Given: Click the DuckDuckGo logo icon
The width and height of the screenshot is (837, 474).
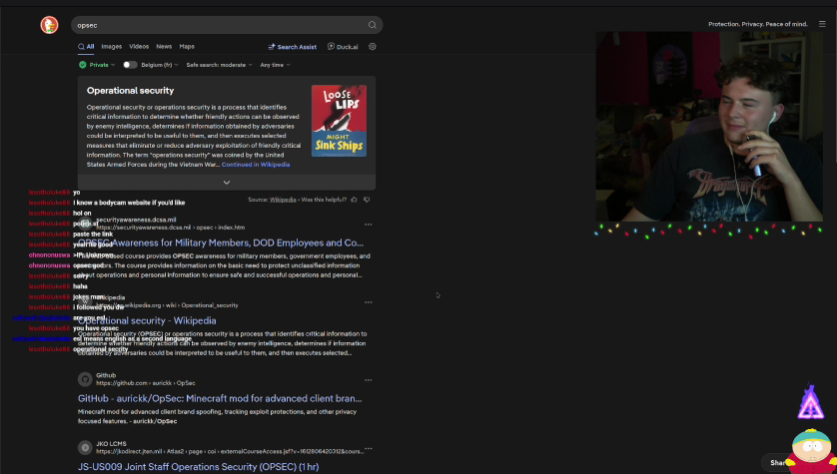Looking at the screenshot, I should pos(49,25).
